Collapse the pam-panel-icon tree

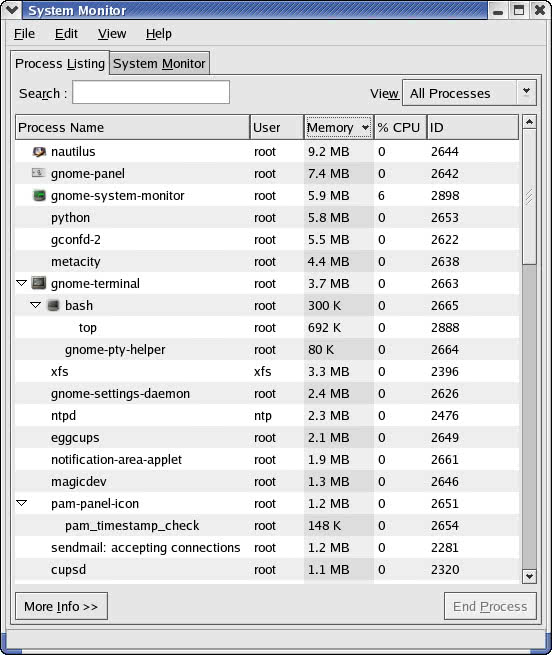point(21,503)
